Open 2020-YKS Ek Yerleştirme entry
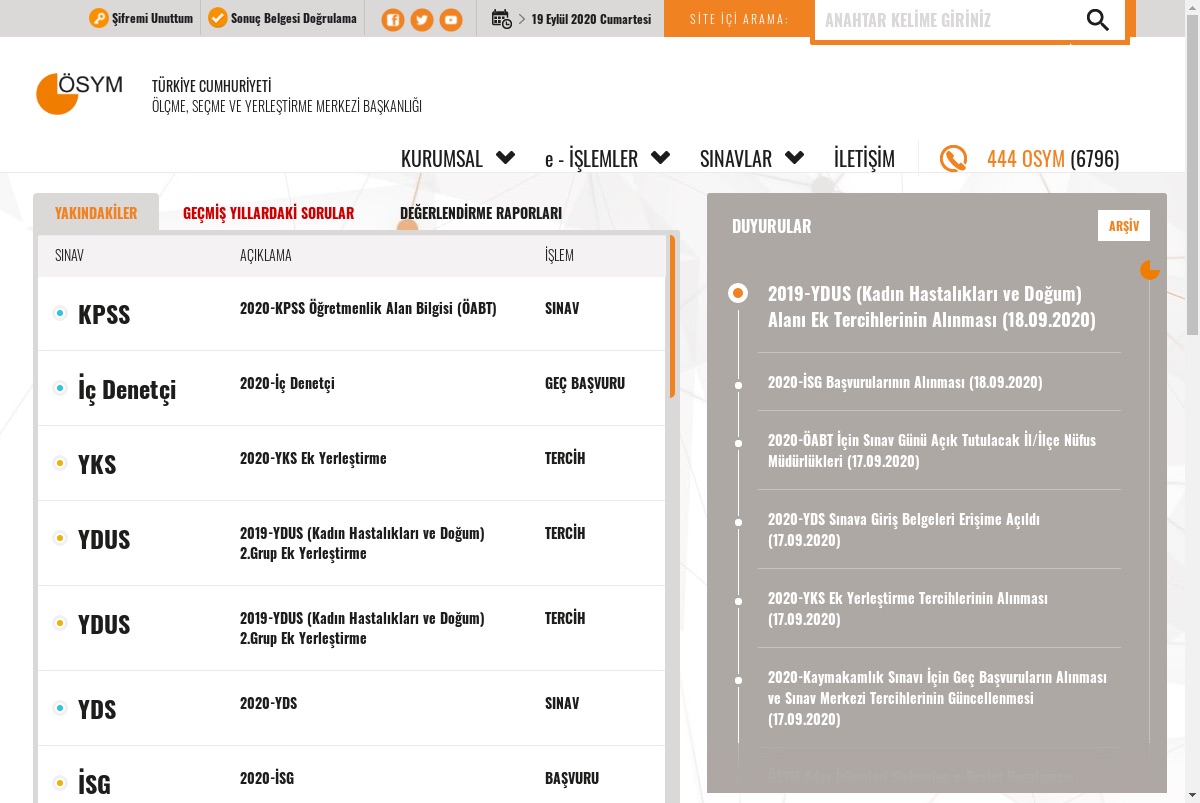Viewport: 1200px width, 803px height. [313, 458]
